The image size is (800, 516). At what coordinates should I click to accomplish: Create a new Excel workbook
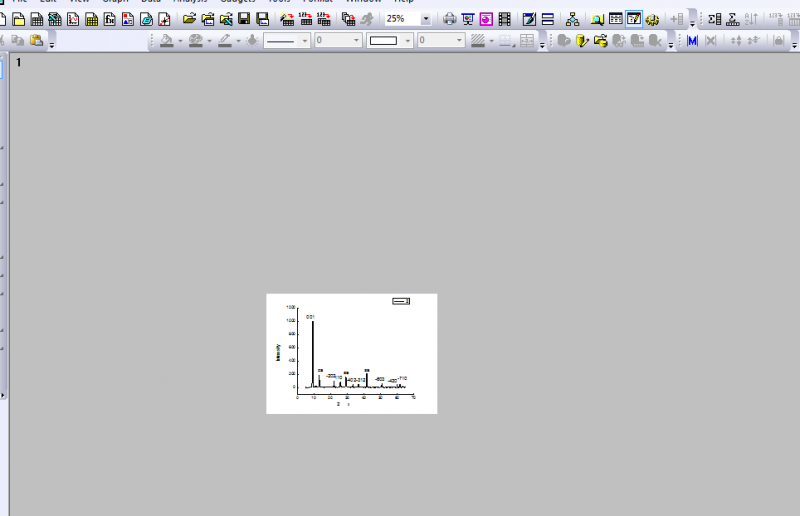click(55, 19)
